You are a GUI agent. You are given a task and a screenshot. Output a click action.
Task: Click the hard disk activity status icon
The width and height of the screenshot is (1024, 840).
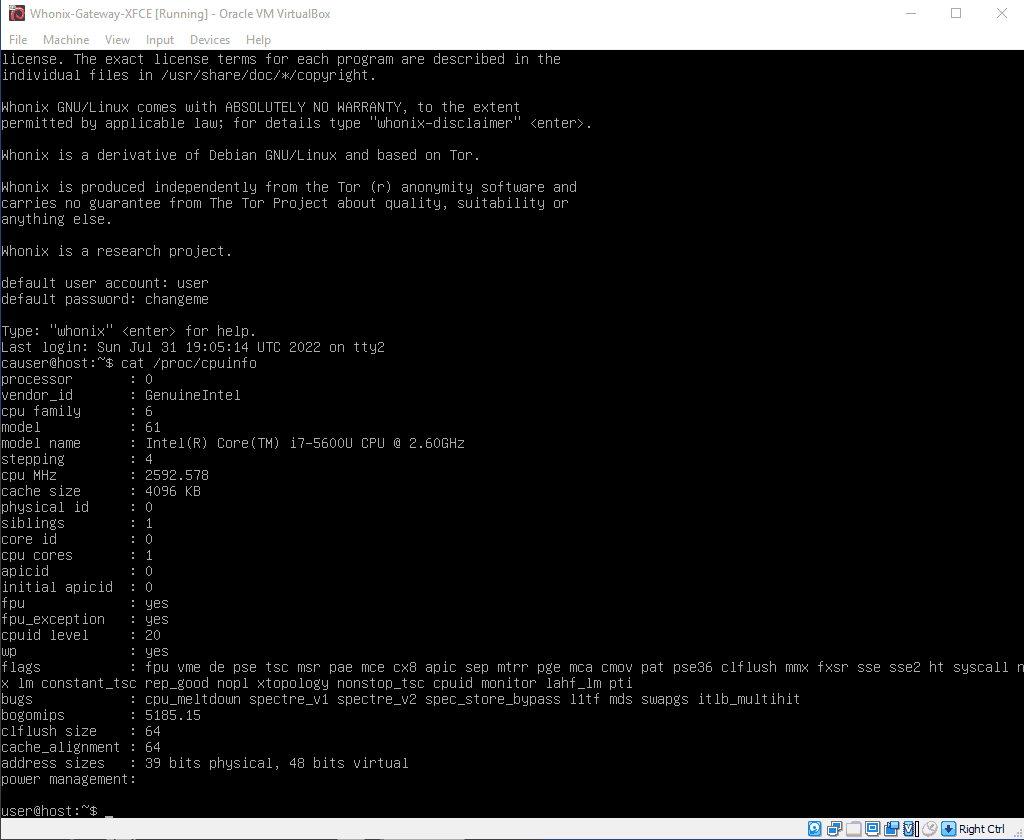pos(814,829)
